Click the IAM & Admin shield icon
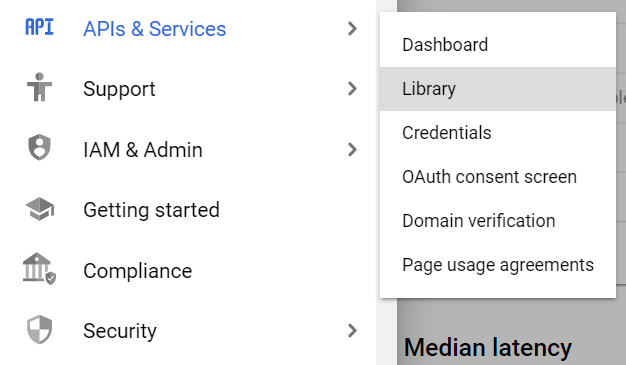 click(40, 147)
